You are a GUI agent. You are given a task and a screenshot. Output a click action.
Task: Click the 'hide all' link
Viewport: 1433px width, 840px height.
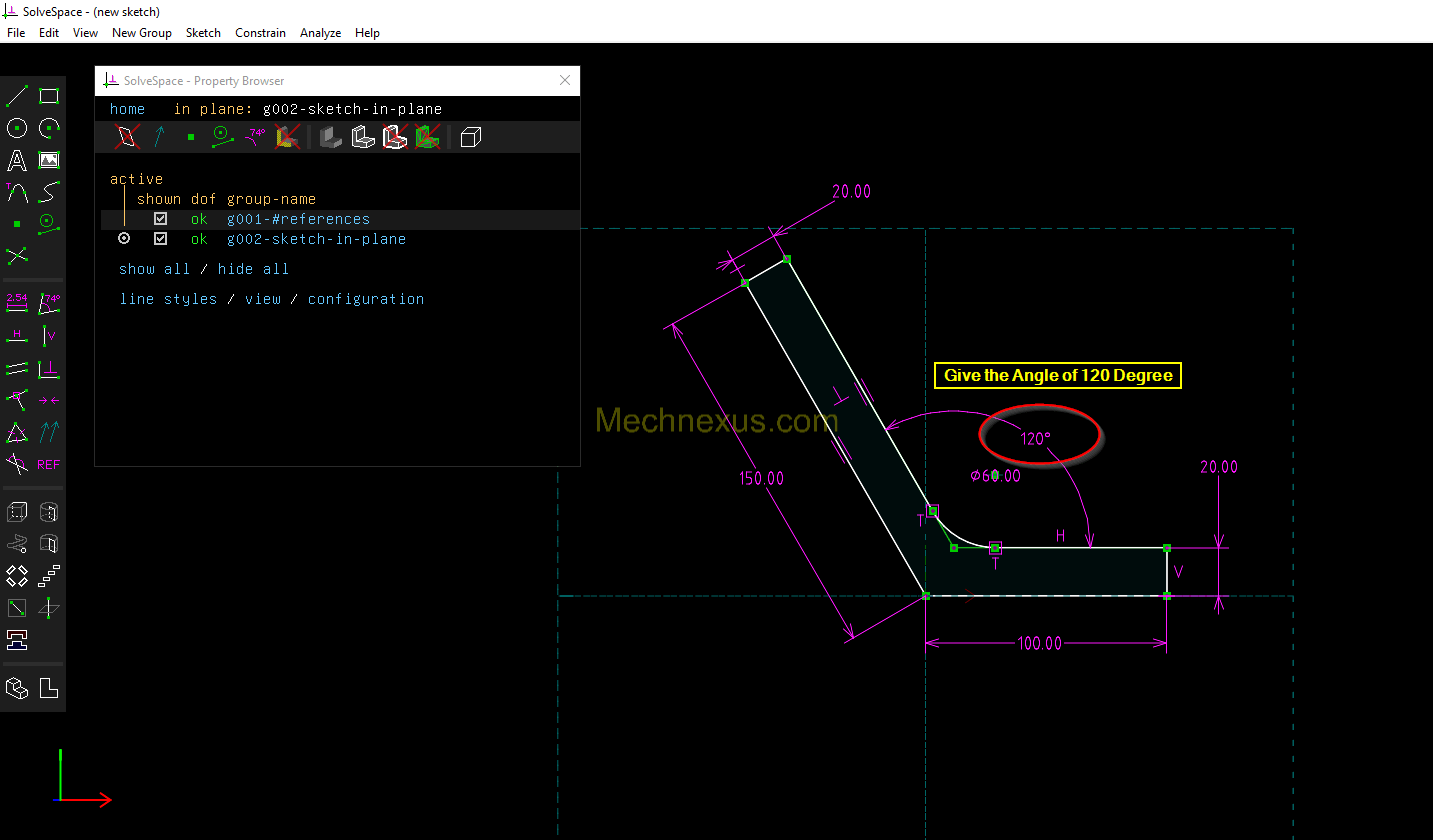tap(253, 269)
